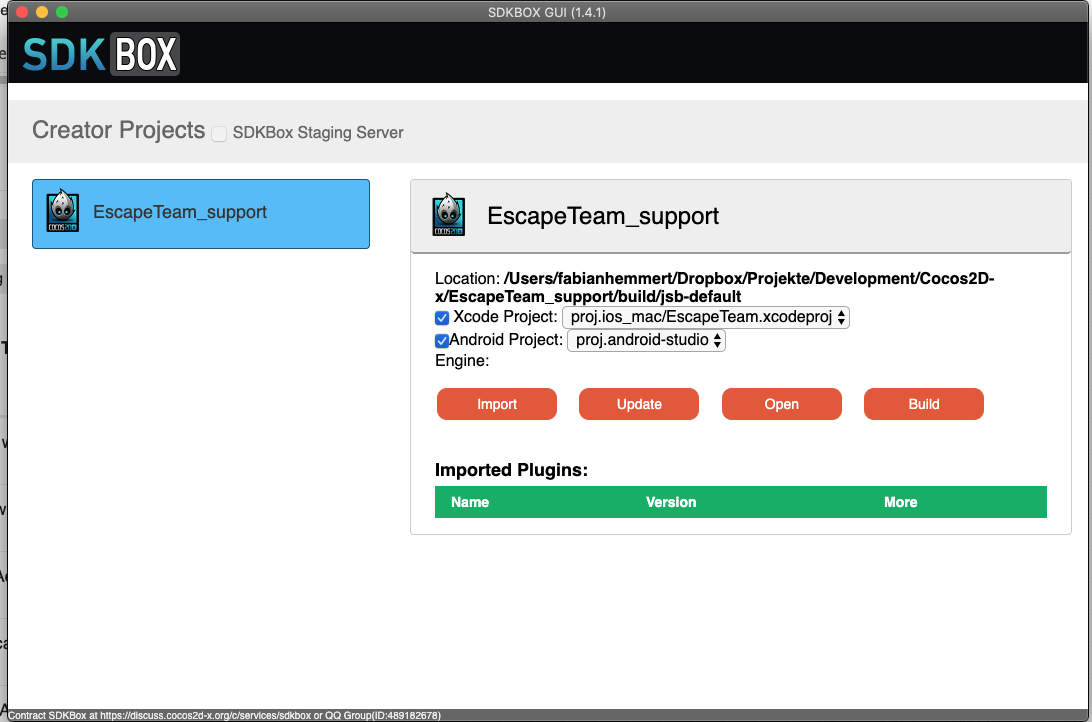Toggle the Android Project checkbox
Screen dimensions: 1092x722
pyautogui.click(x=442, y=341)
